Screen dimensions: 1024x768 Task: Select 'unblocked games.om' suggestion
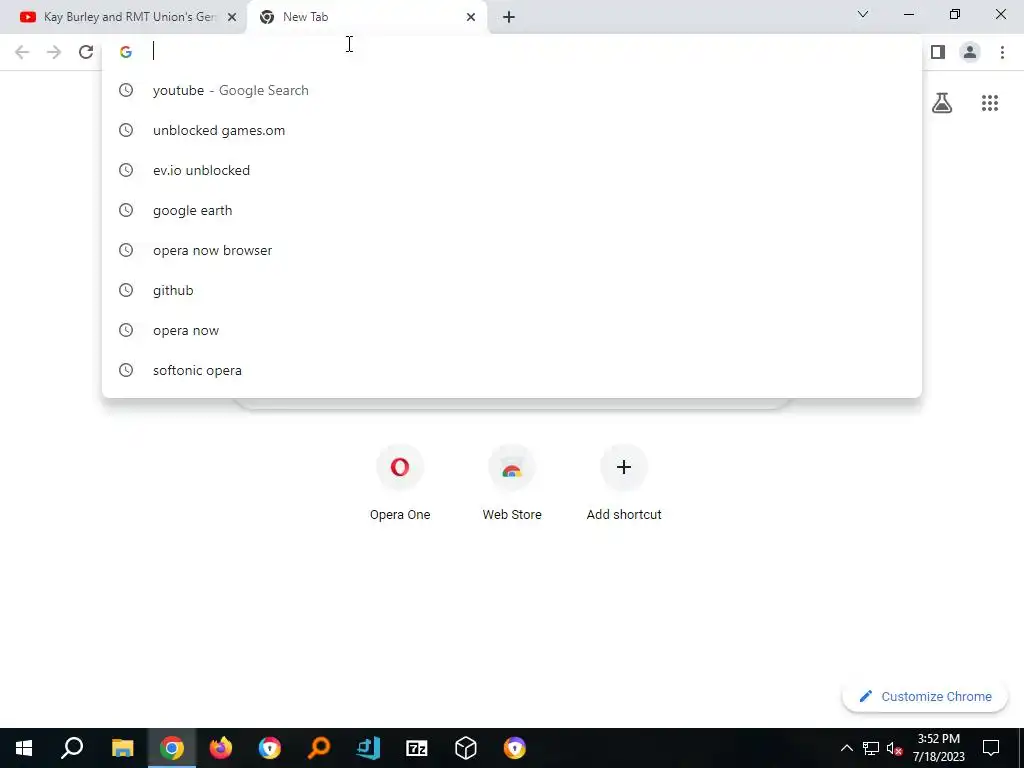512,130
